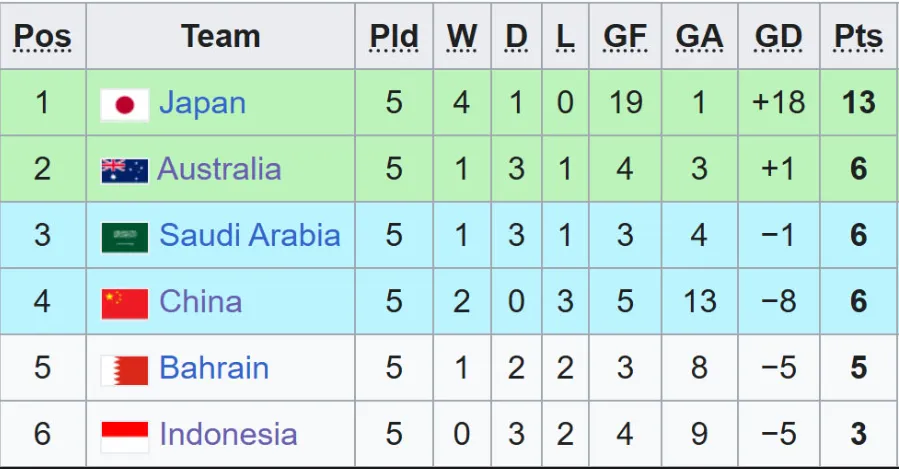Click the GF column header

[x=625, y=37]
